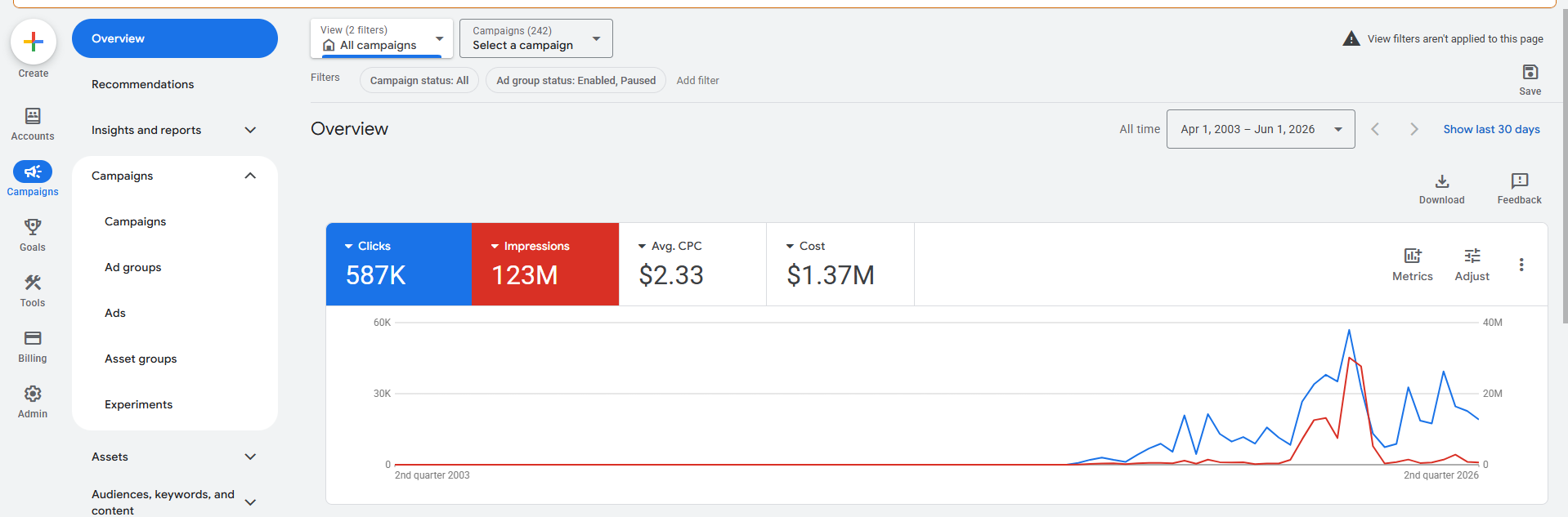
Task: Expand Audiences, keywords, and content section
Action: coord(251,502)
